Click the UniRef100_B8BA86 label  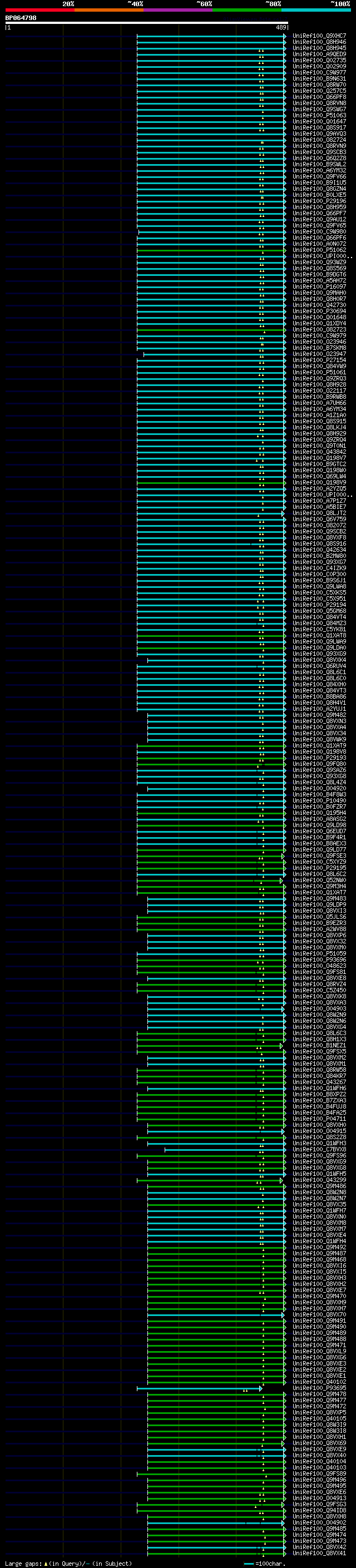pos(319,696)
